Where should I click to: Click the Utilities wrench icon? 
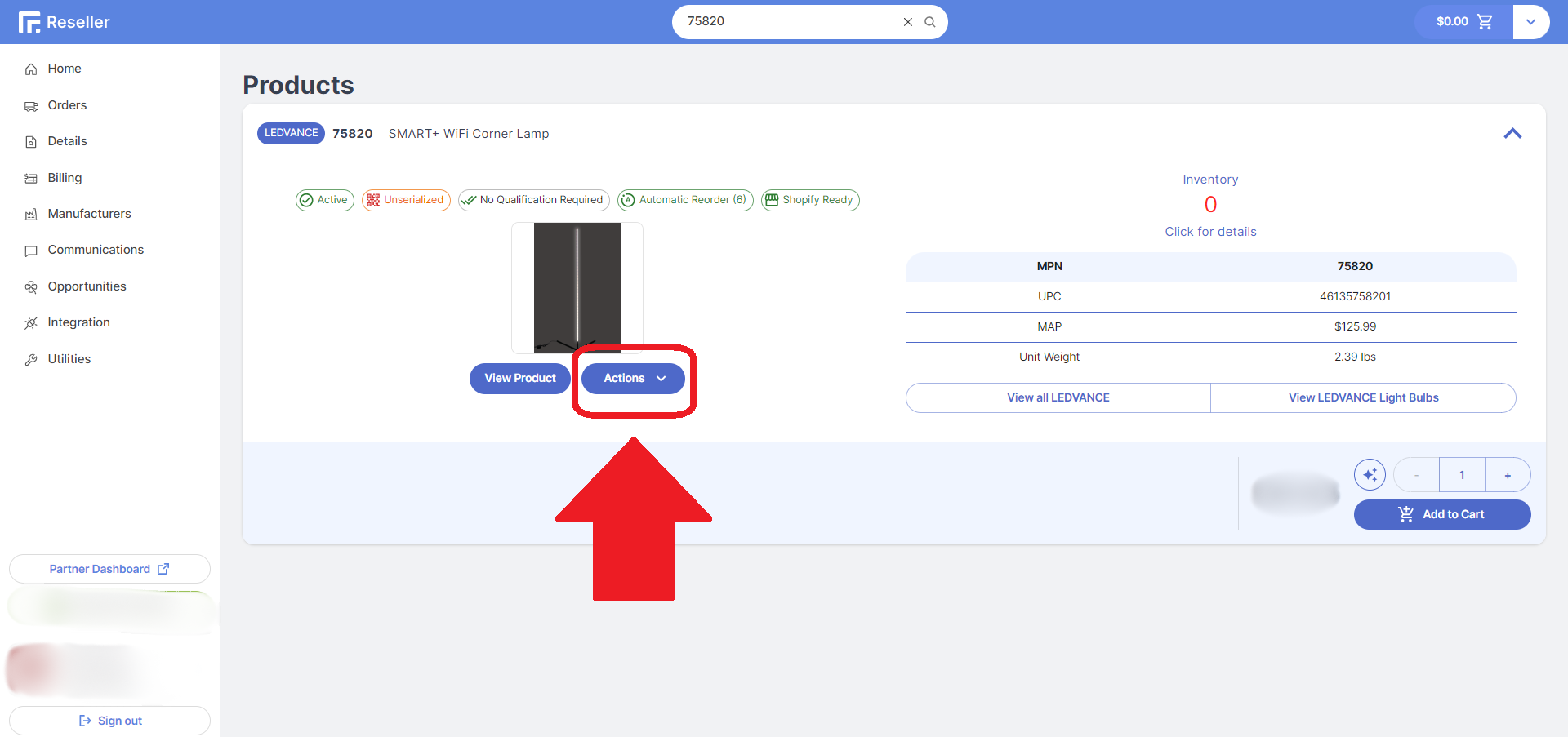tap(31, 360)
